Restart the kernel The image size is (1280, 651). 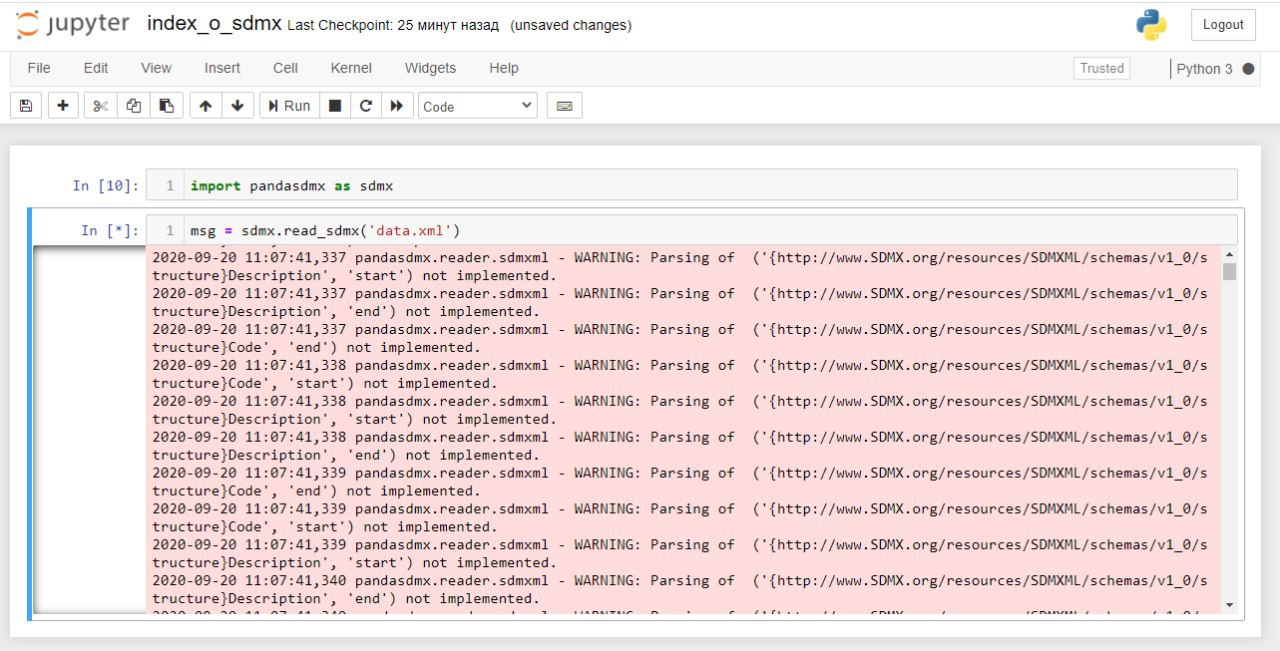(x=366, y=106)
